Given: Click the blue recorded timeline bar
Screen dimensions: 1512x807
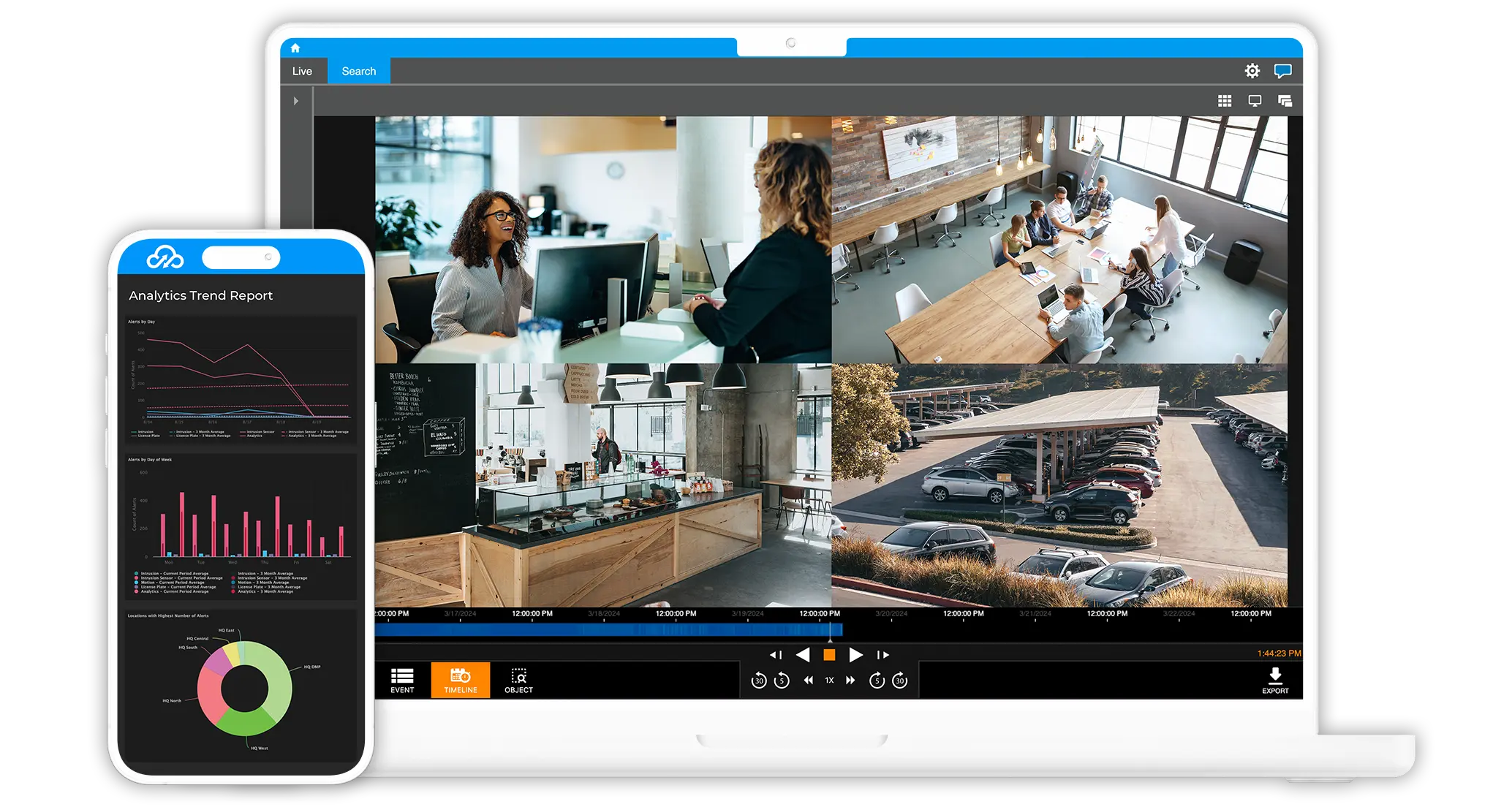Looking at the screenshot, I should [x=608, y=630].
